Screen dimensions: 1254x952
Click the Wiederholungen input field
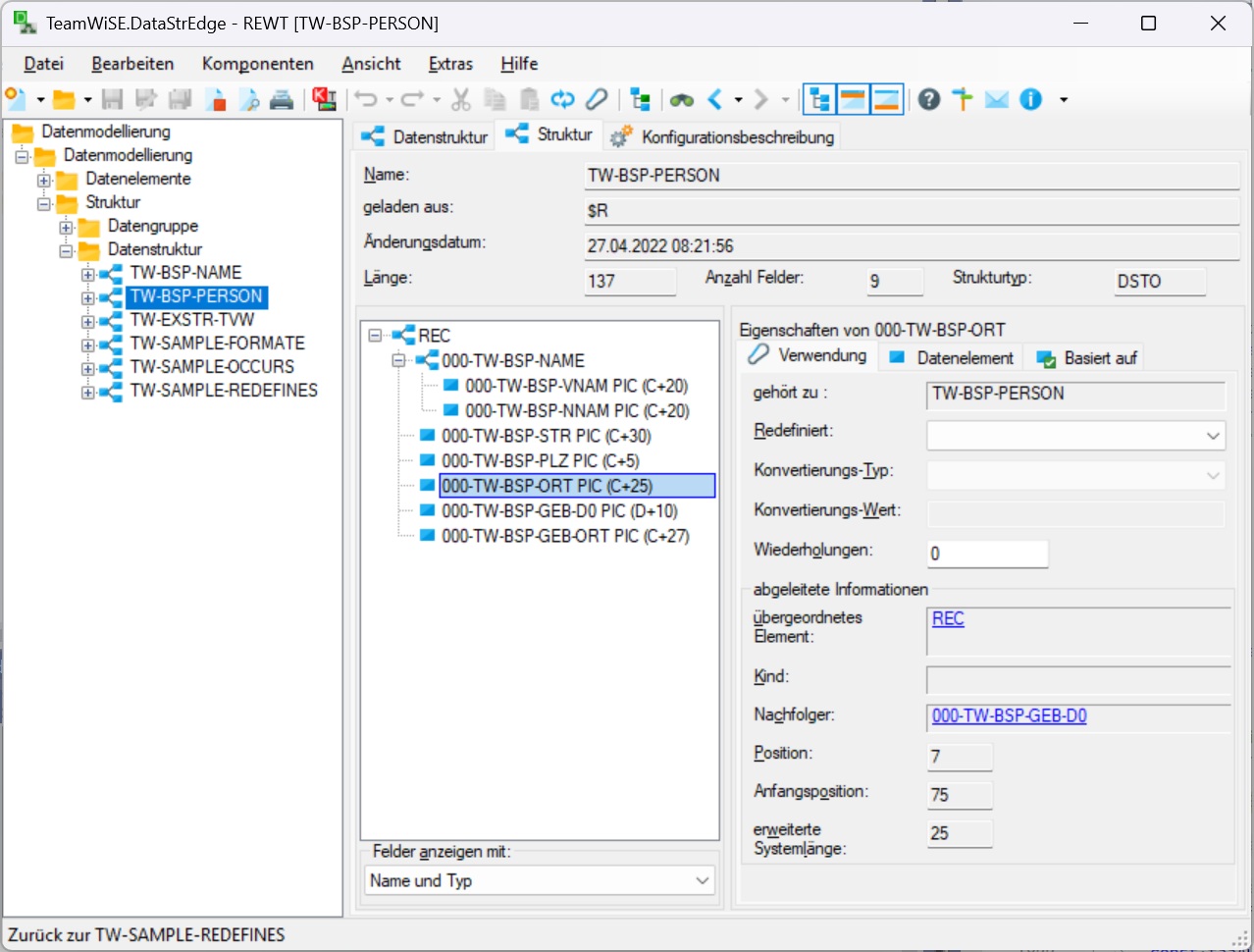(987, 554)
